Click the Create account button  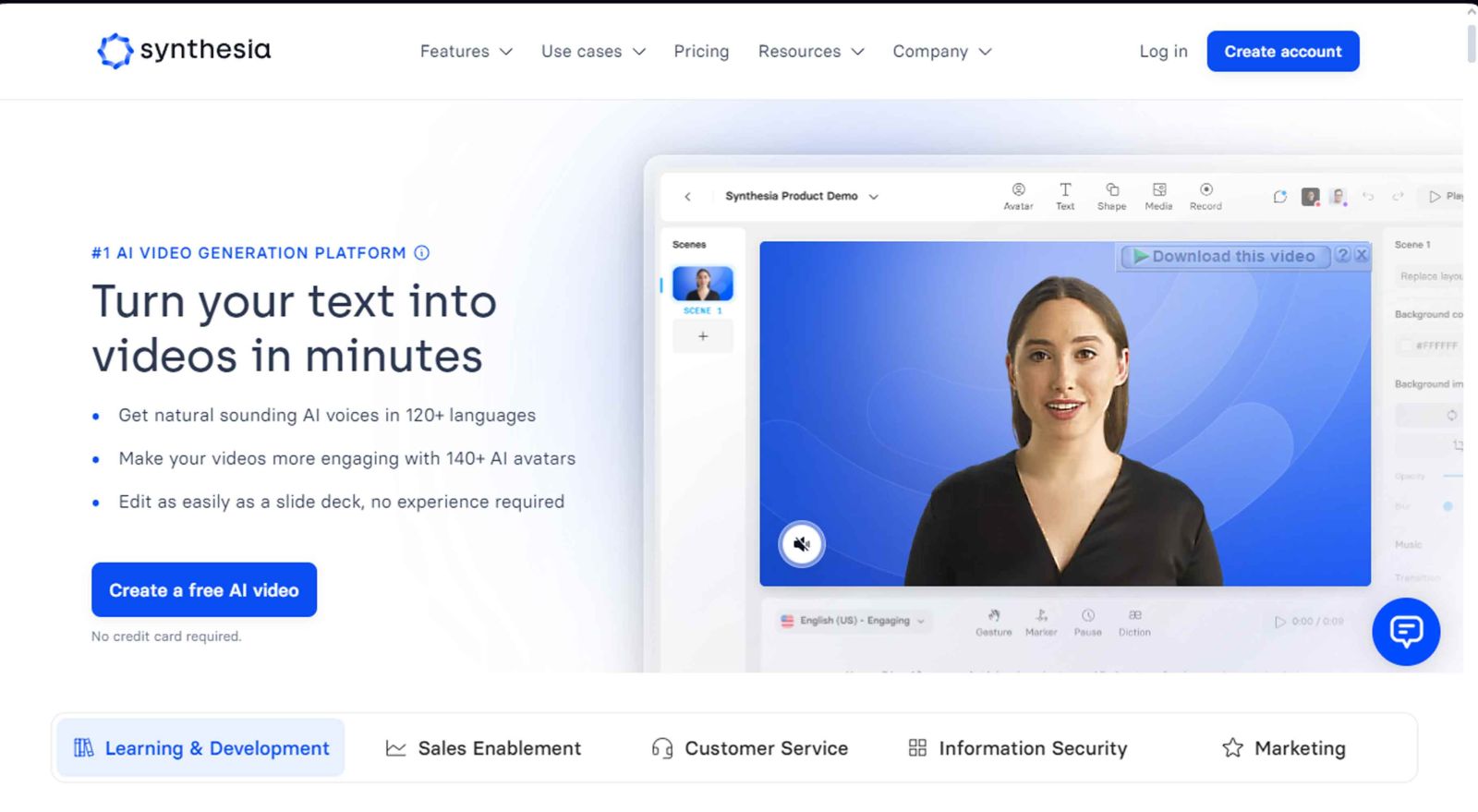click(x=1283, y=52)
